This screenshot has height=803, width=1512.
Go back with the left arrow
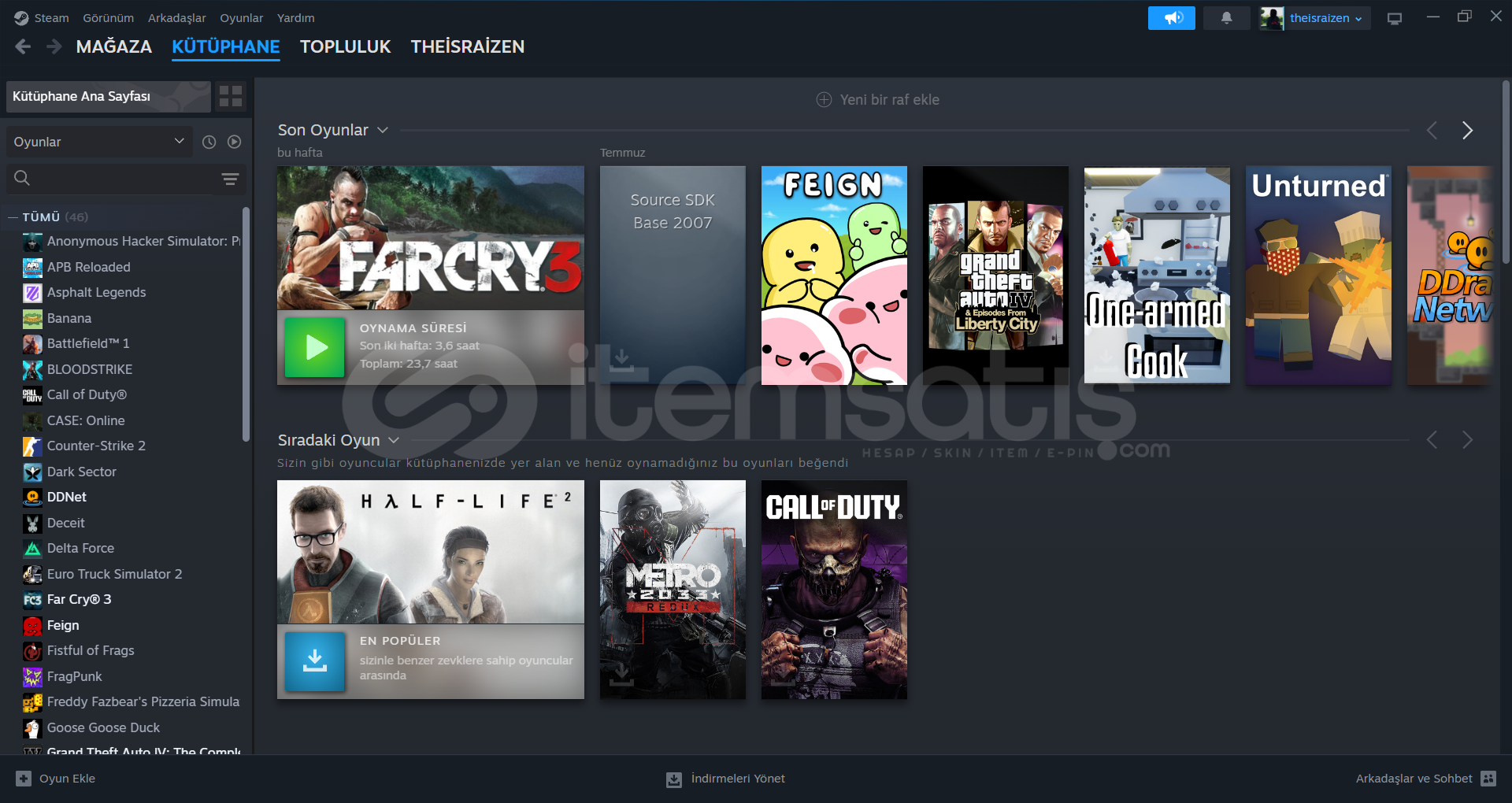23,46
